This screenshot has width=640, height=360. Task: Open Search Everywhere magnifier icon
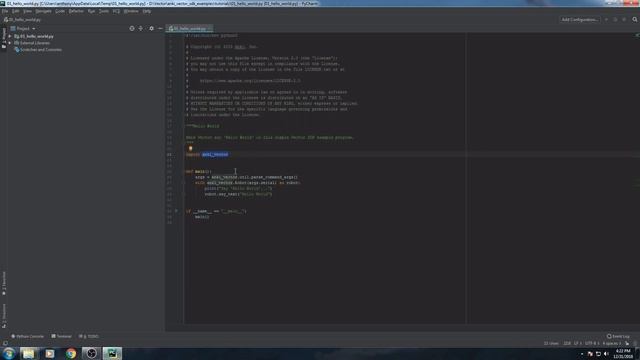click(635, 20)
